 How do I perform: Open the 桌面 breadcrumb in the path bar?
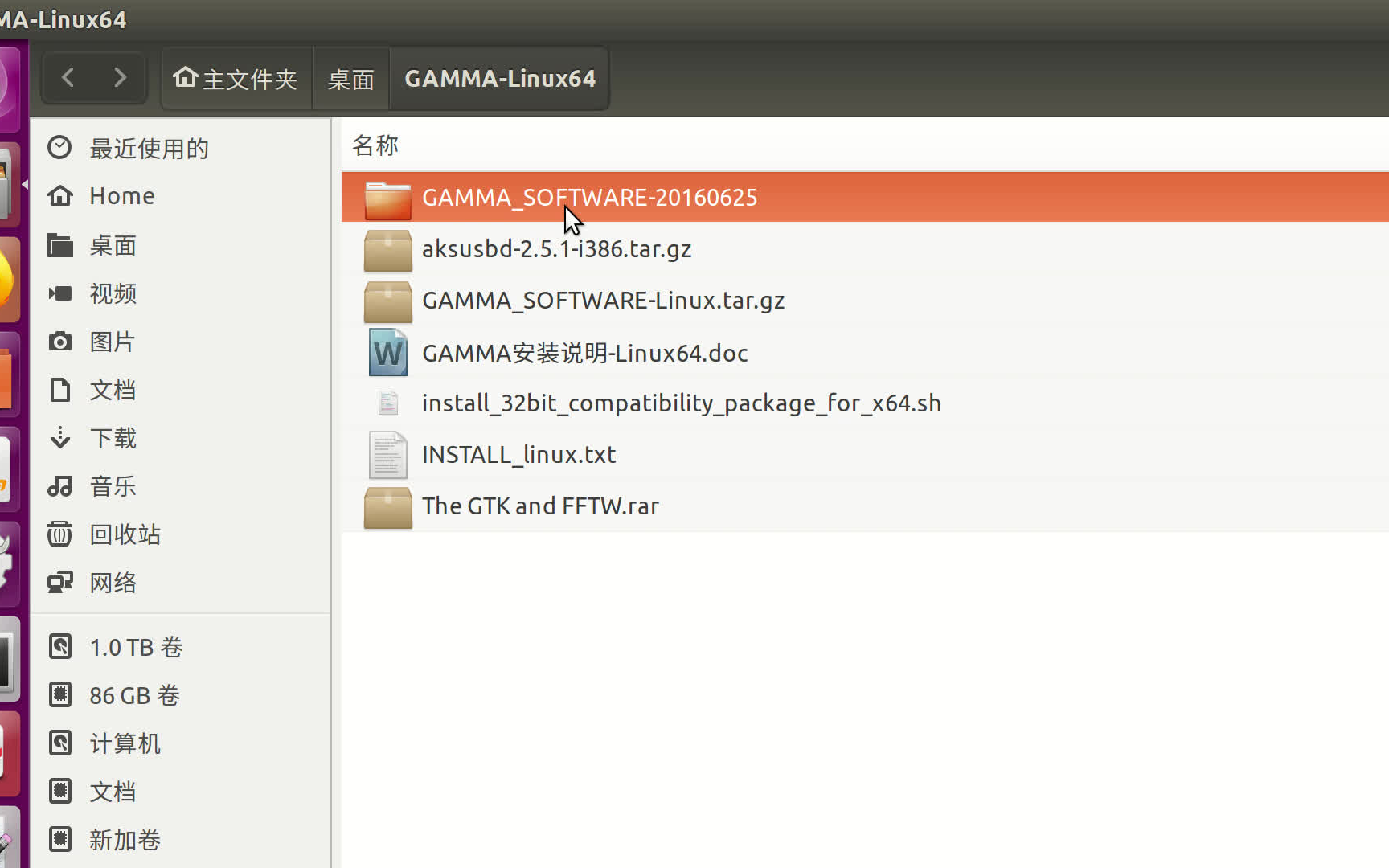pyautogui.click(x=351, y=79)
